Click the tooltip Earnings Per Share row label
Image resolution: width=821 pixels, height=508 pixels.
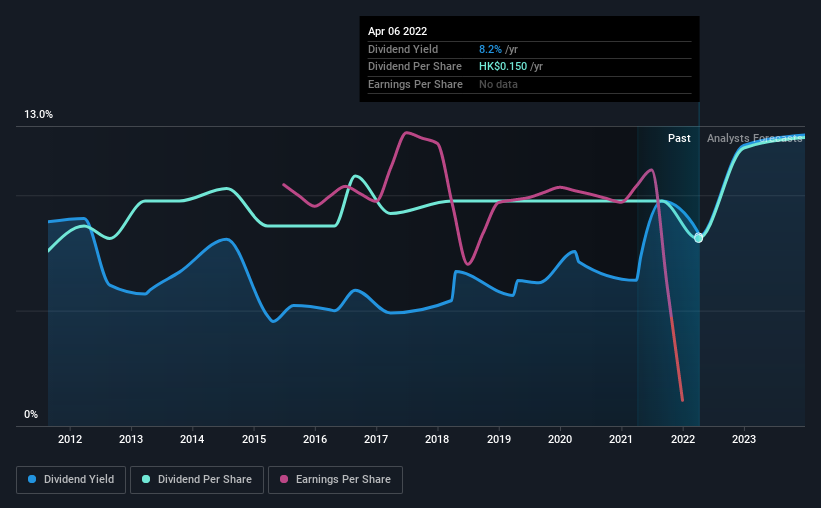point(415,84)
